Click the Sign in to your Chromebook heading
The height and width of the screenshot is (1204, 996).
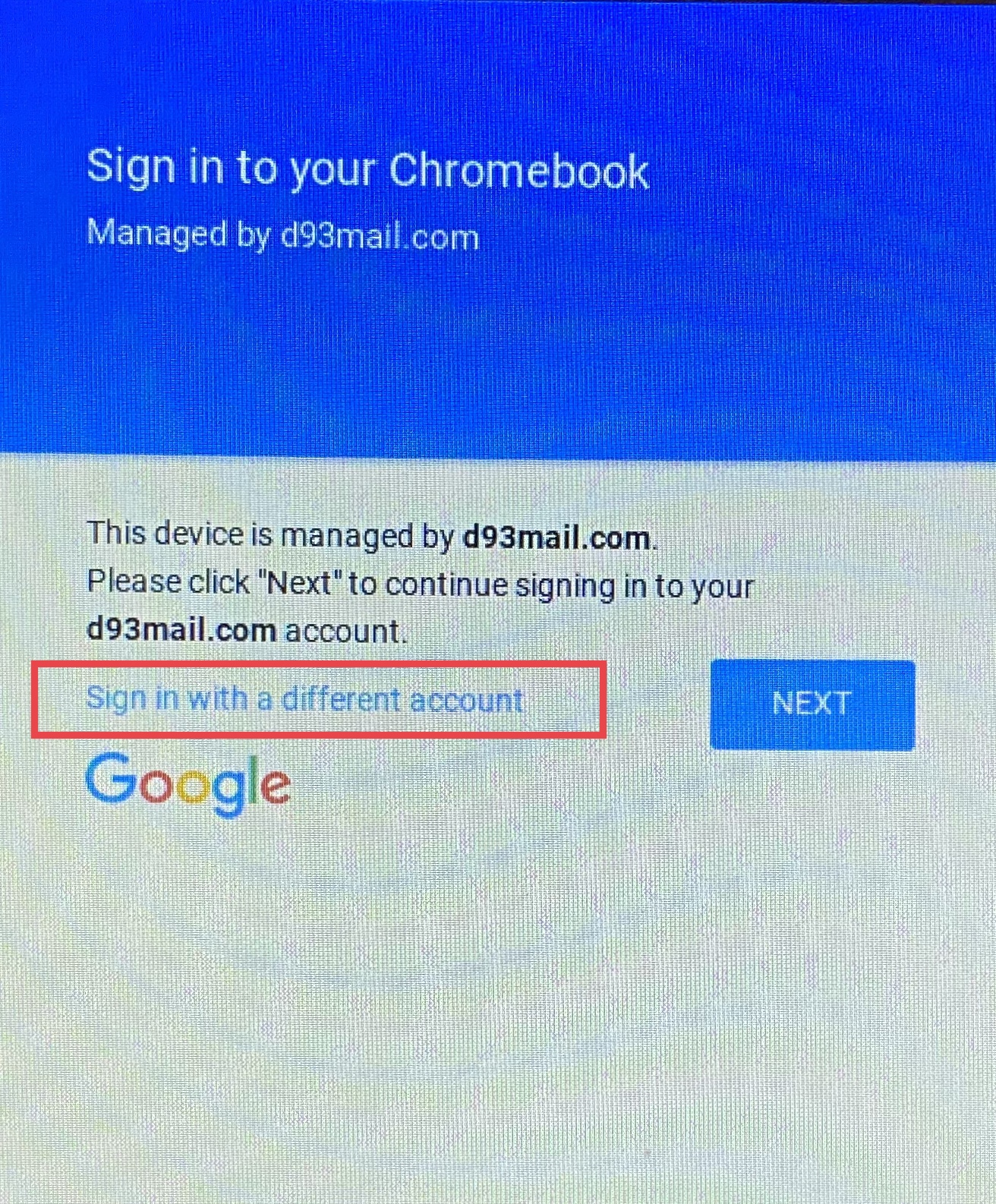(x=368, y=170)
